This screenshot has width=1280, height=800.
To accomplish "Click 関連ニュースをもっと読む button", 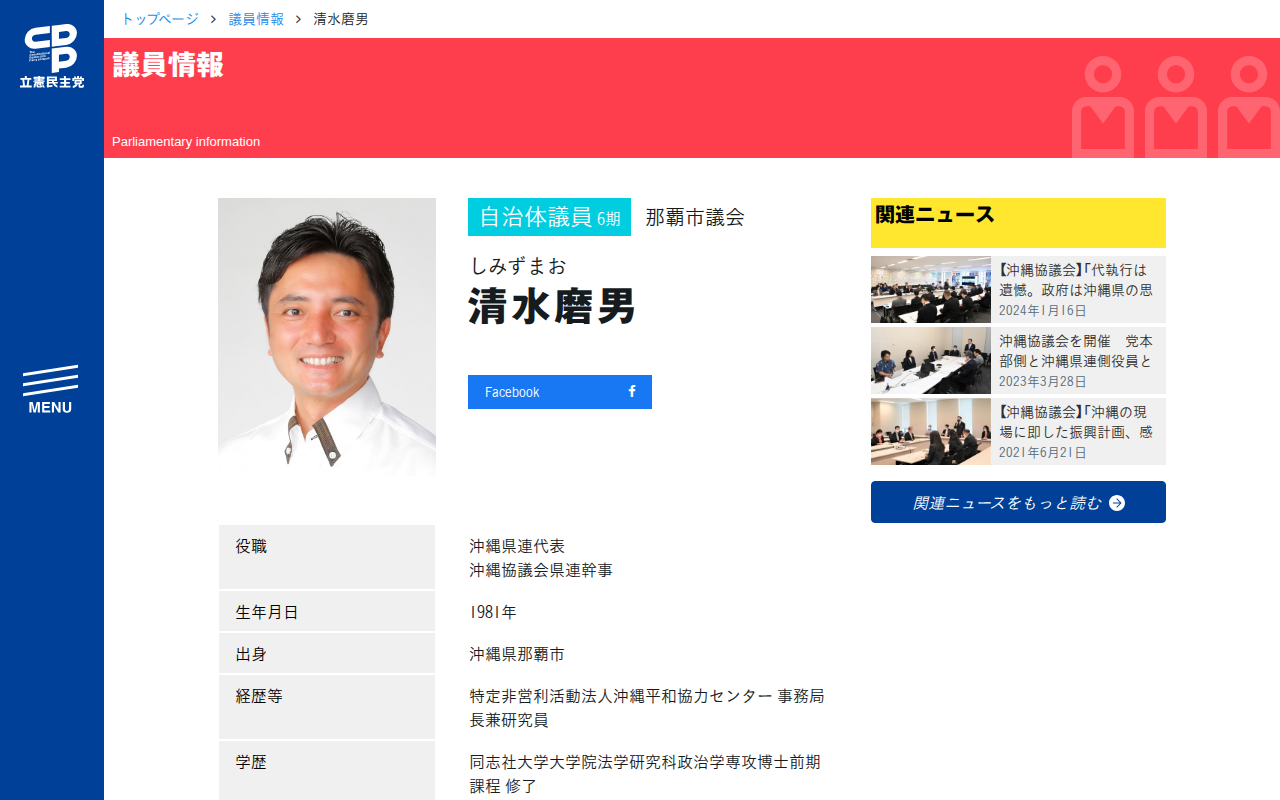I will (x=1018, y=502).
